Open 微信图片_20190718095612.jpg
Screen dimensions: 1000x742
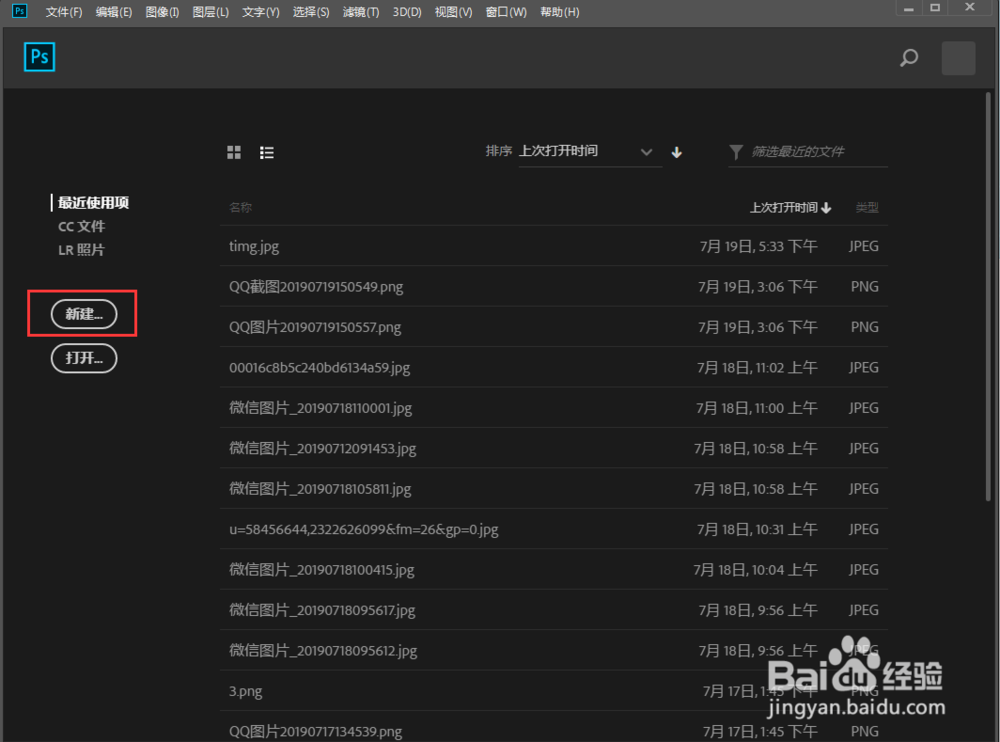click(554, 650)
